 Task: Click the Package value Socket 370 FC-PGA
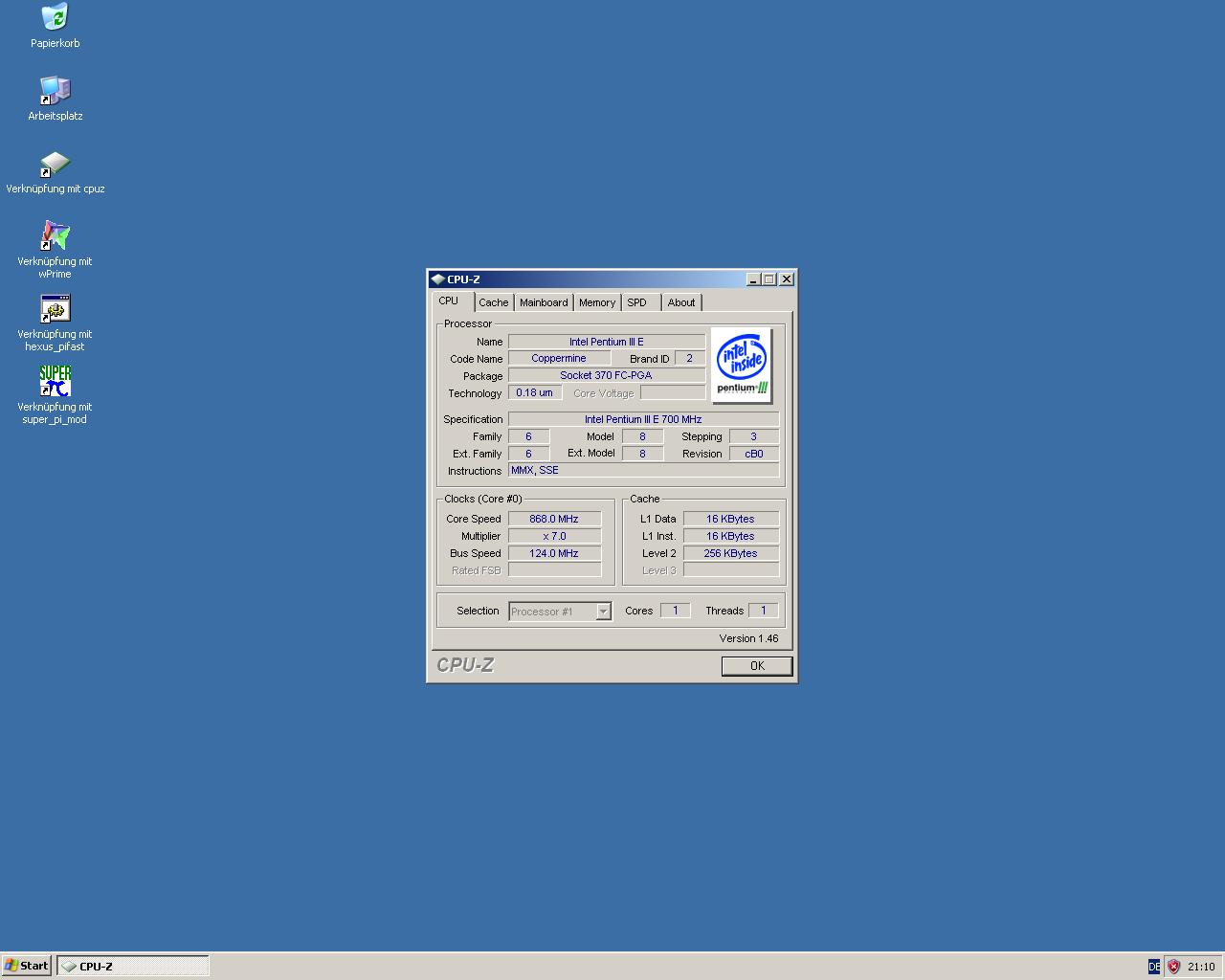607,375
